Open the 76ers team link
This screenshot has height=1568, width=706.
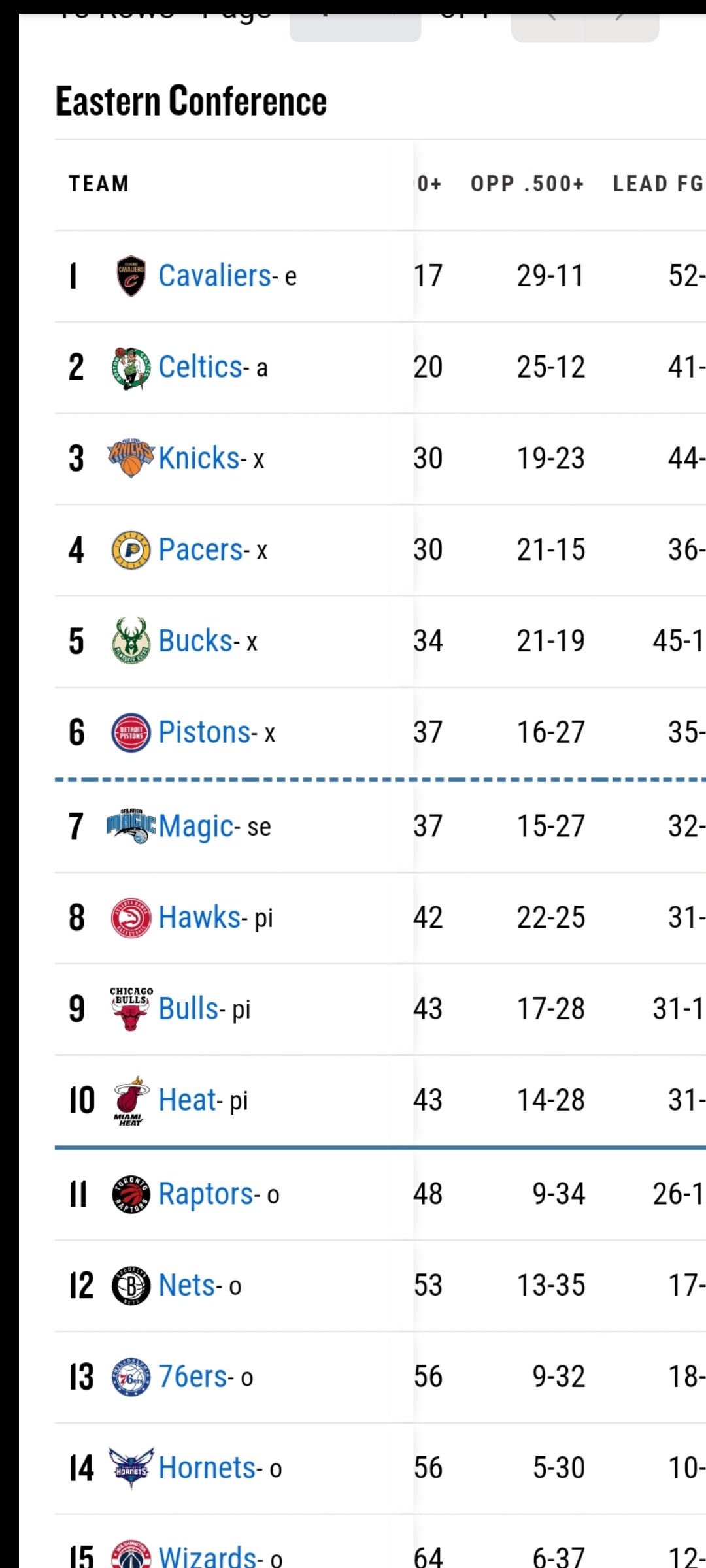(193, 1377)
